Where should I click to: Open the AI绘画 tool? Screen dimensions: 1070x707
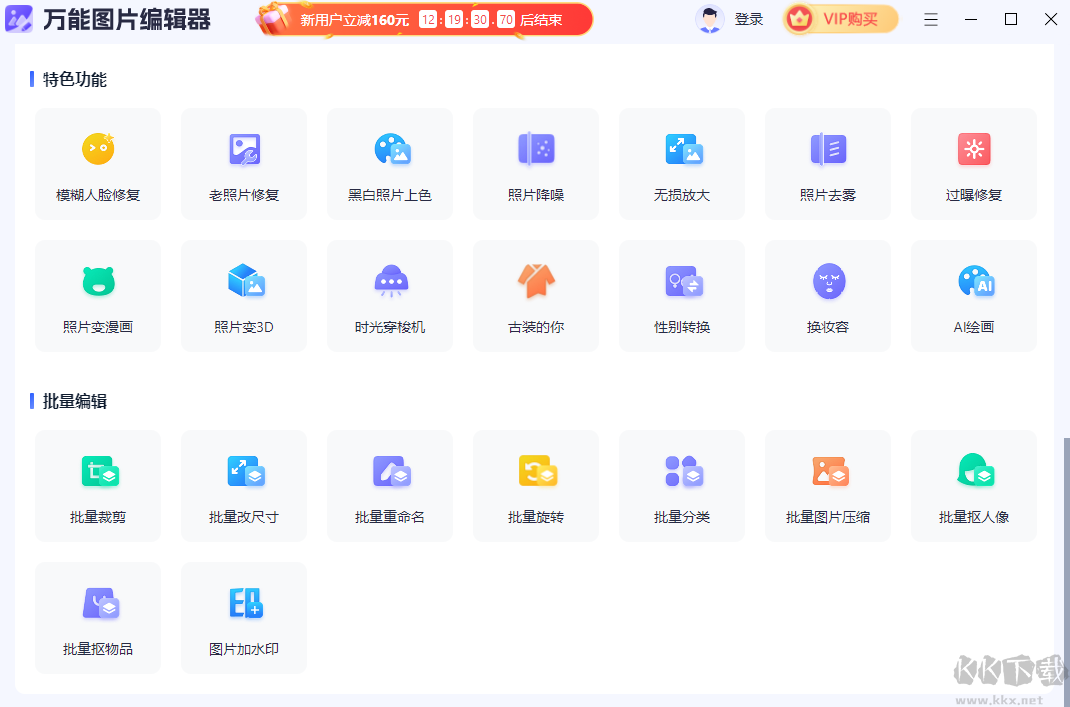click(x=973, y=295)
